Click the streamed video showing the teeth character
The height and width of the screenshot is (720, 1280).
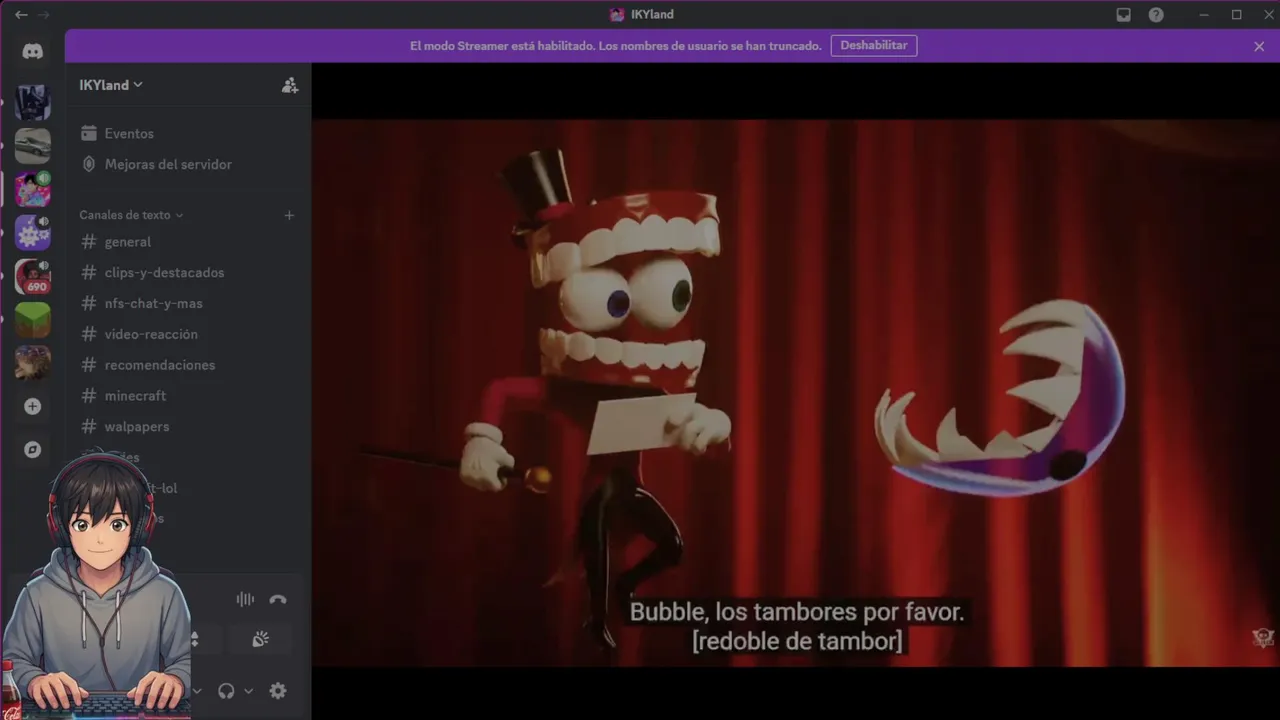click(796, 393)
